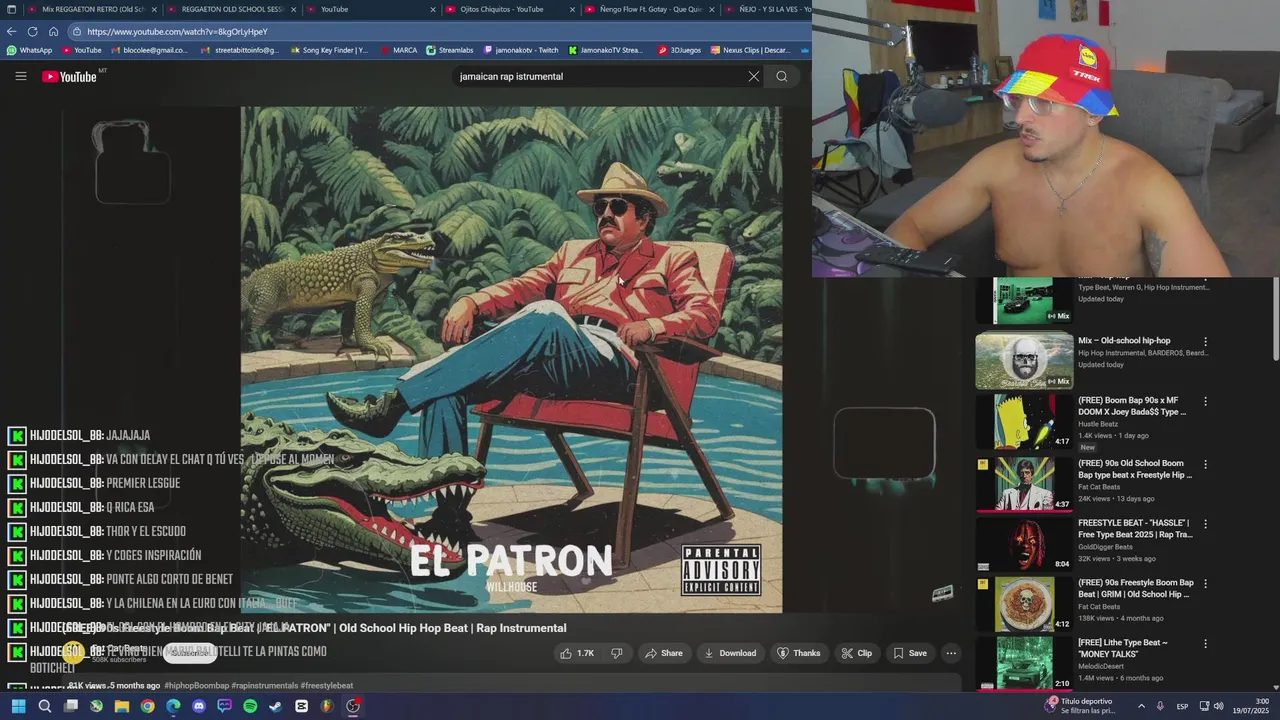Open 'FREESTYLE BEAT - HASSLE' video thumbnail

click(x=1024, y=545)
